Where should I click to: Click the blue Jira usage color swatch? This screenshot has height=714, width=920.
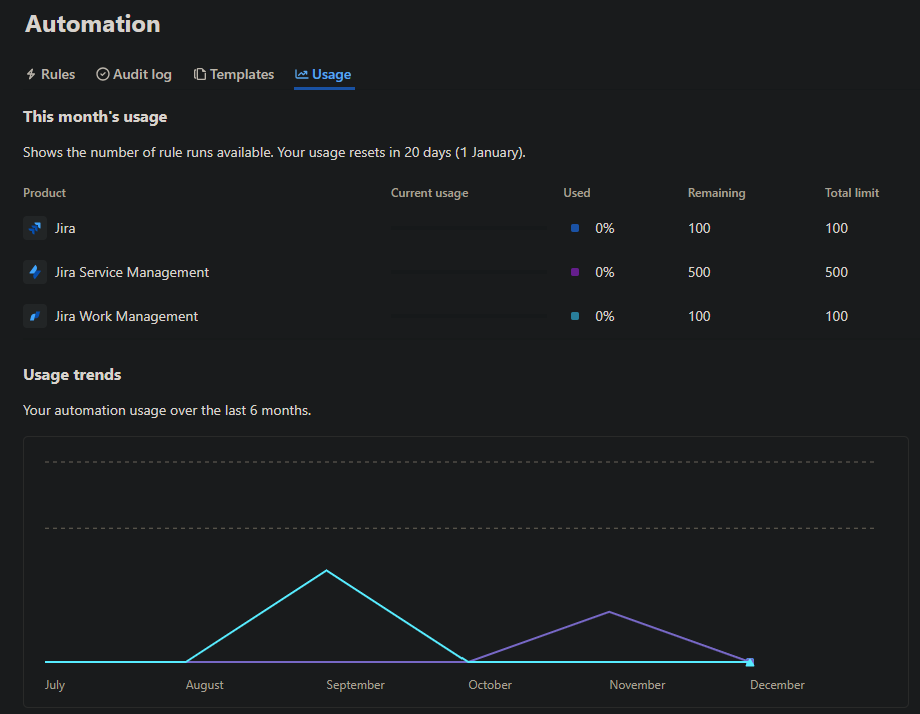[575, 228]
